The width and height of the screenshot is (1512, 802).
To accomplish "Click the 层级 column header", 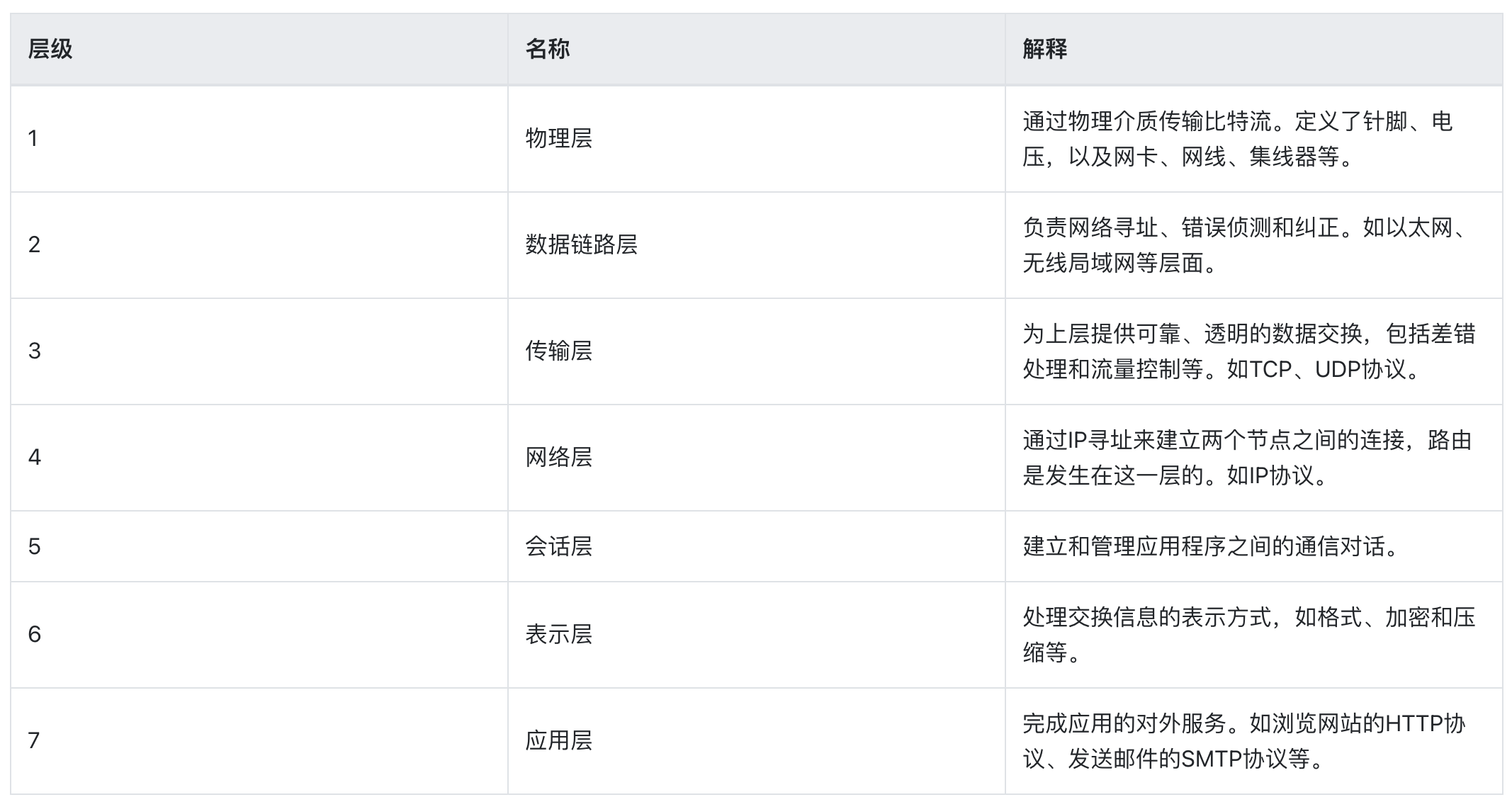I will click(50, 49).
